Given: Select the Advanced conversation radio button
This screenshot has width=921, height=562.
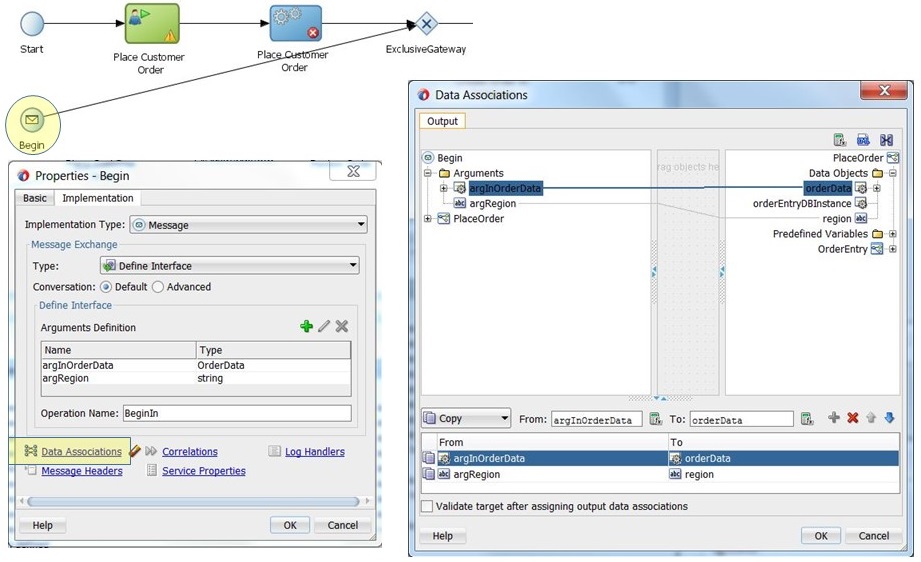Looking at the screenshot, I should tap(157, 287).
